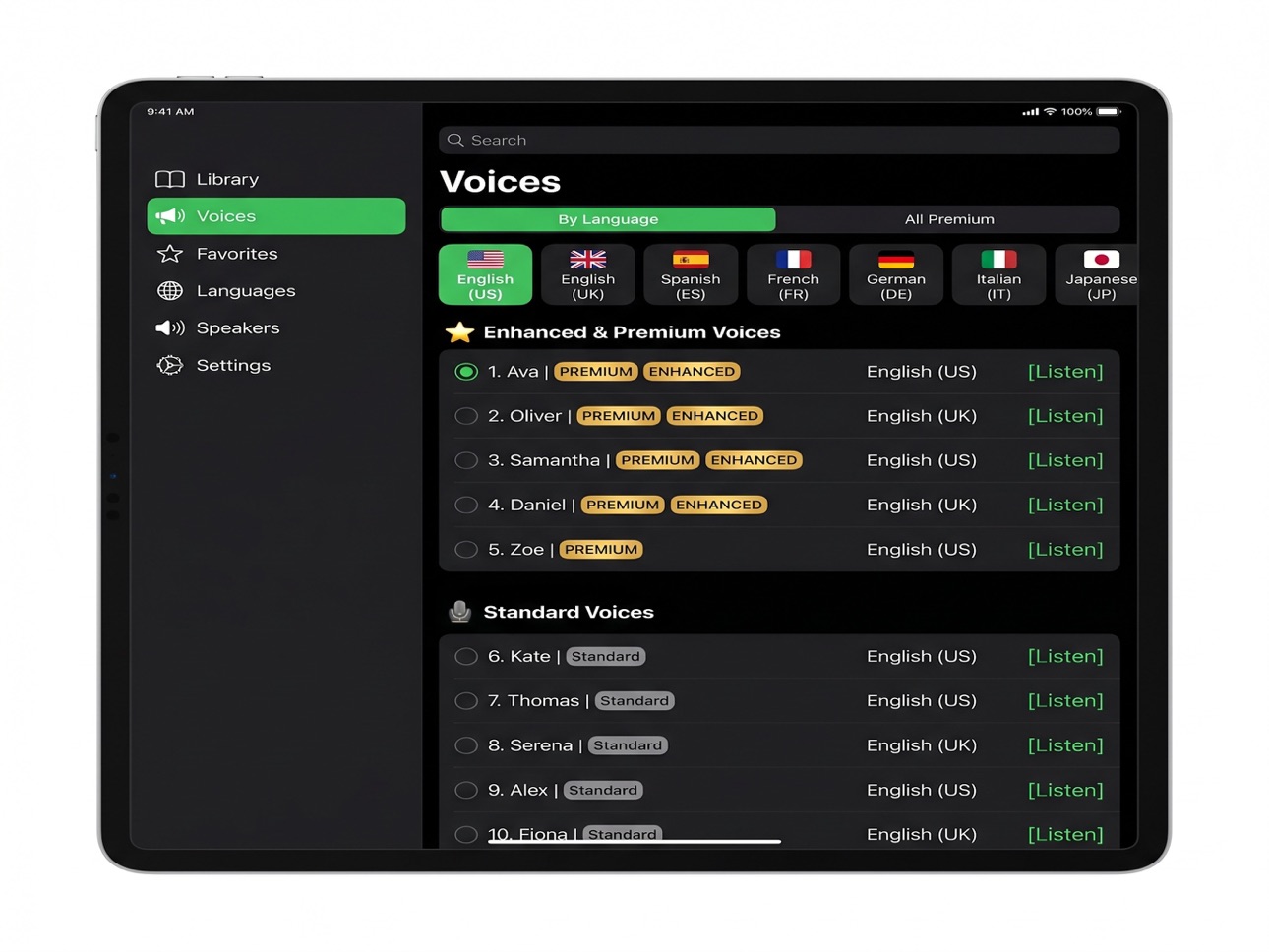Click the PREMIUM badge on Zoe row
The height and width of the screenshot is (952, 1269).
[x=601, y=549]
